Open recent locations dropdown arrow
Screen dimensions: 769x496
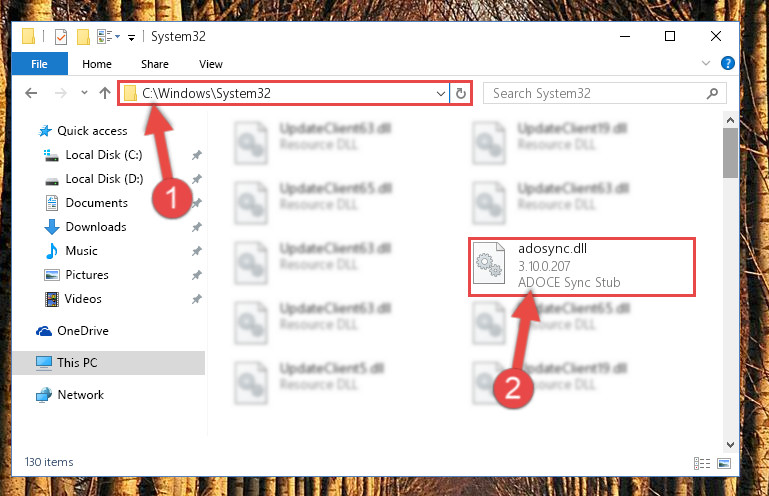pos(84,93)
